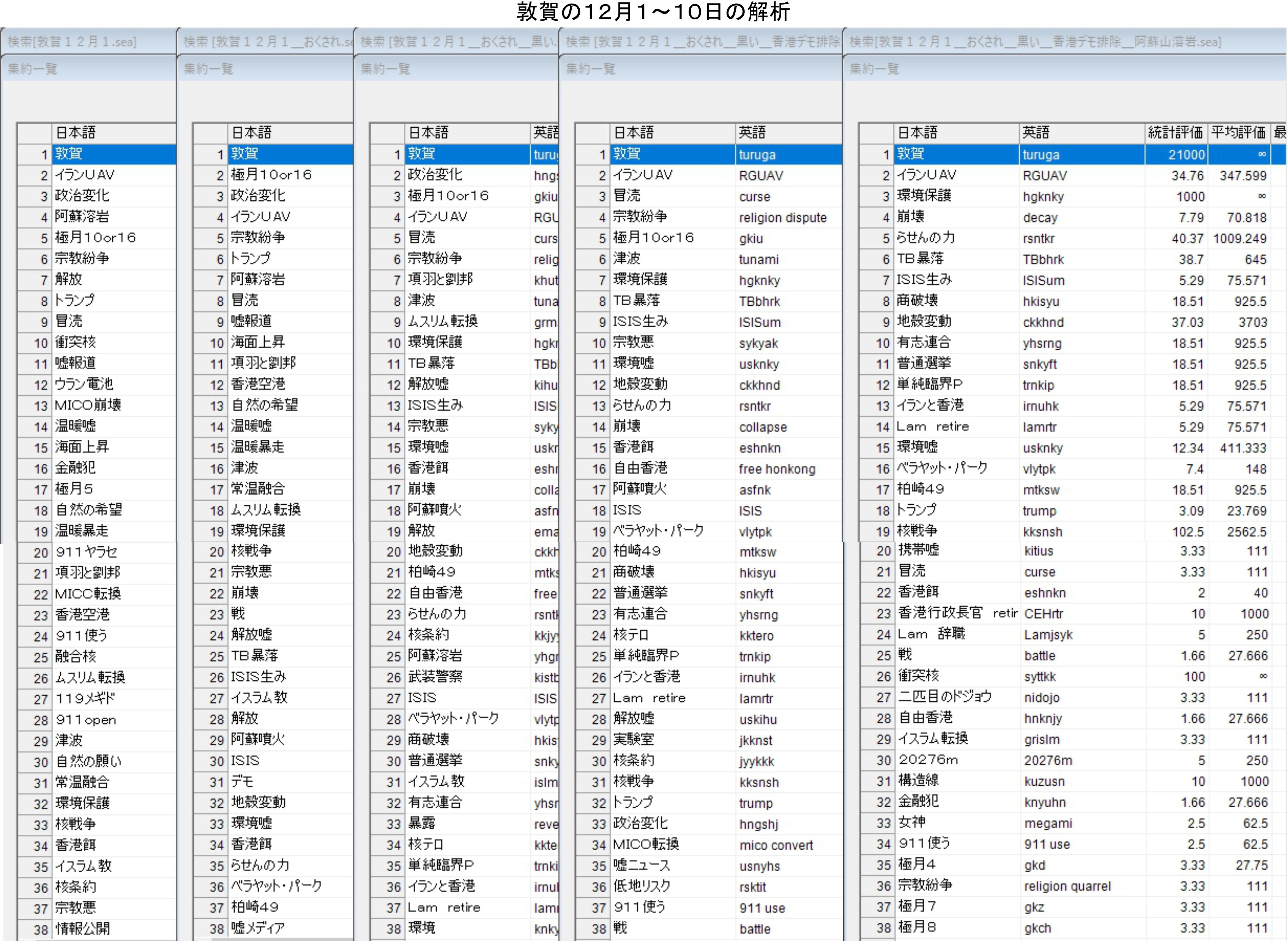Screen dimensions: 1288x941
Task: Select the 二匹目のドジョウ row
Action: [x=944, y=696]
